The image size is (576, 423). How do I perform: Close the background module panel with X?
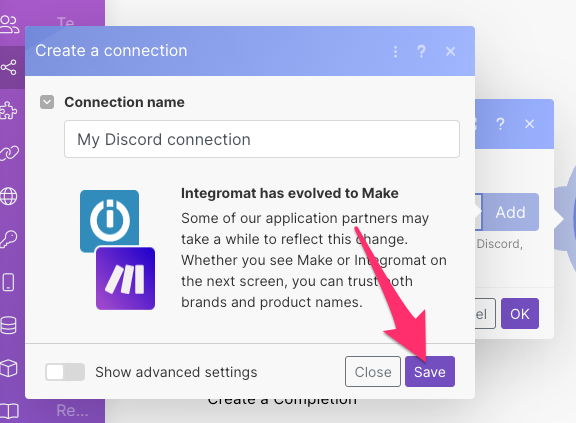click(x=529, y=124)
